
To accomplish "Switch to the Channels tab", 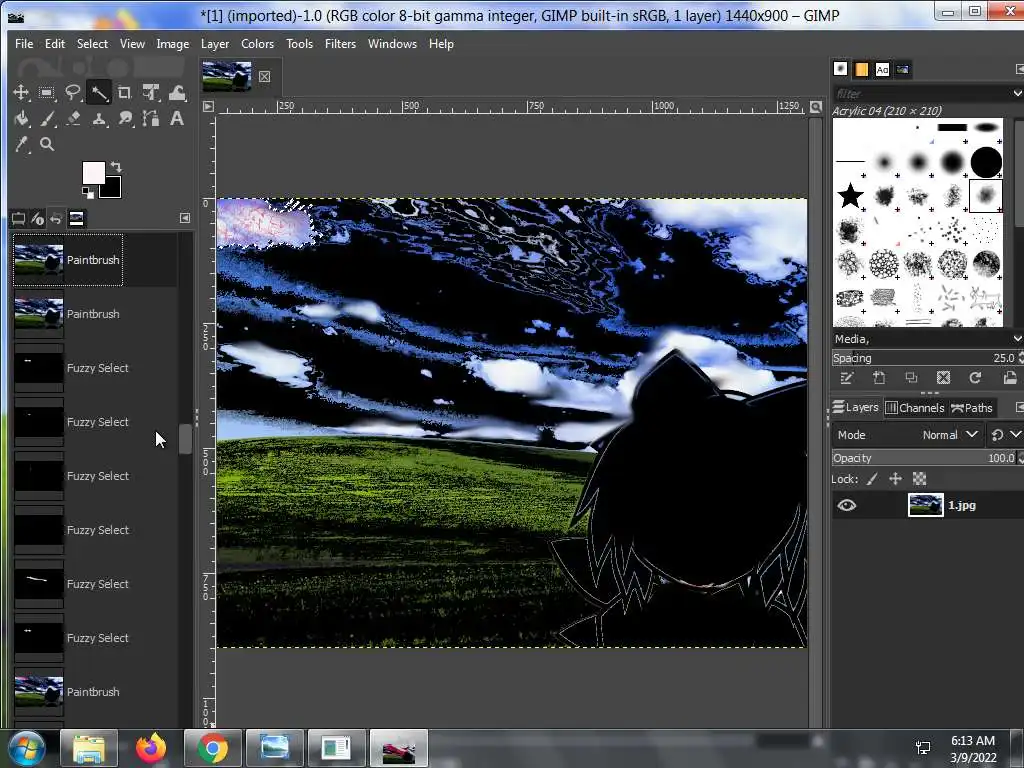I will point(915,408).
